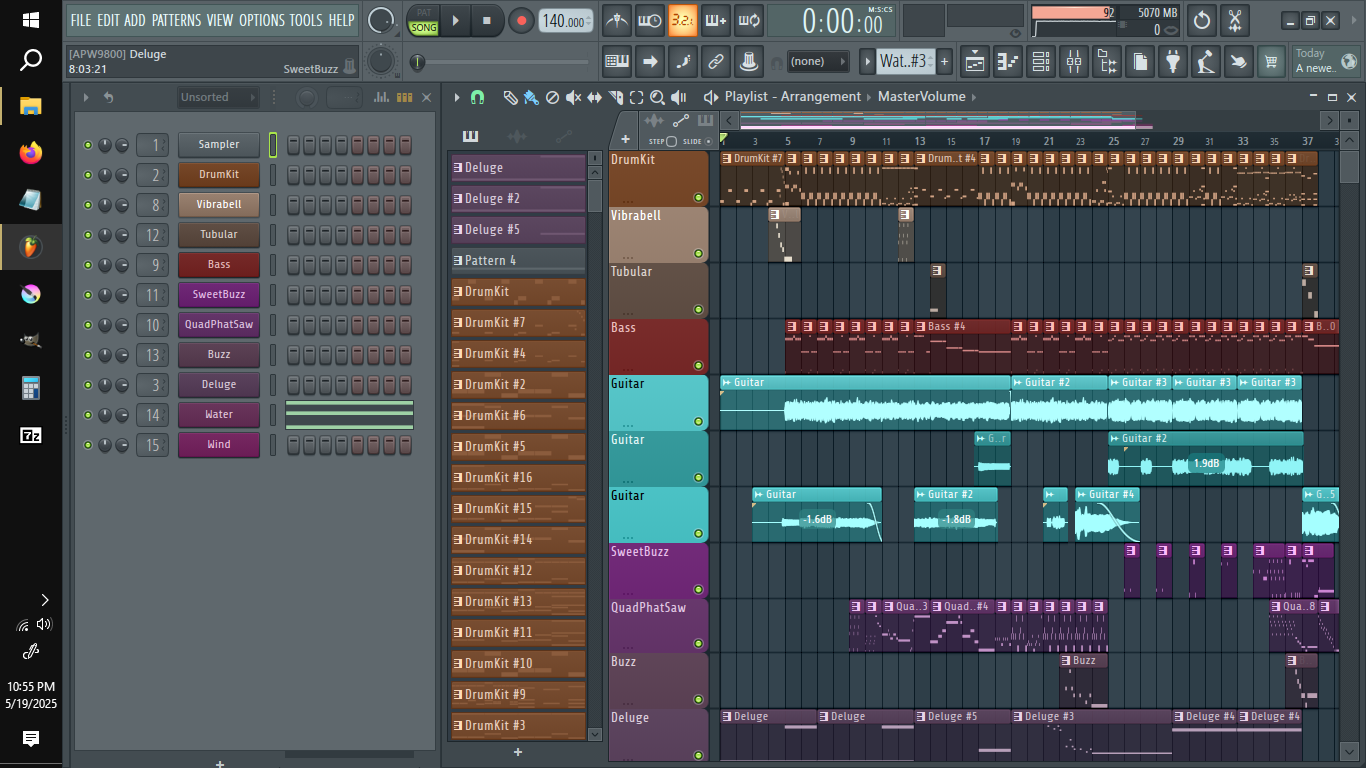Select the zoom magnifier tool in playlist
The width and height of the screenshot is (1366, 768).
pos(657,98)
